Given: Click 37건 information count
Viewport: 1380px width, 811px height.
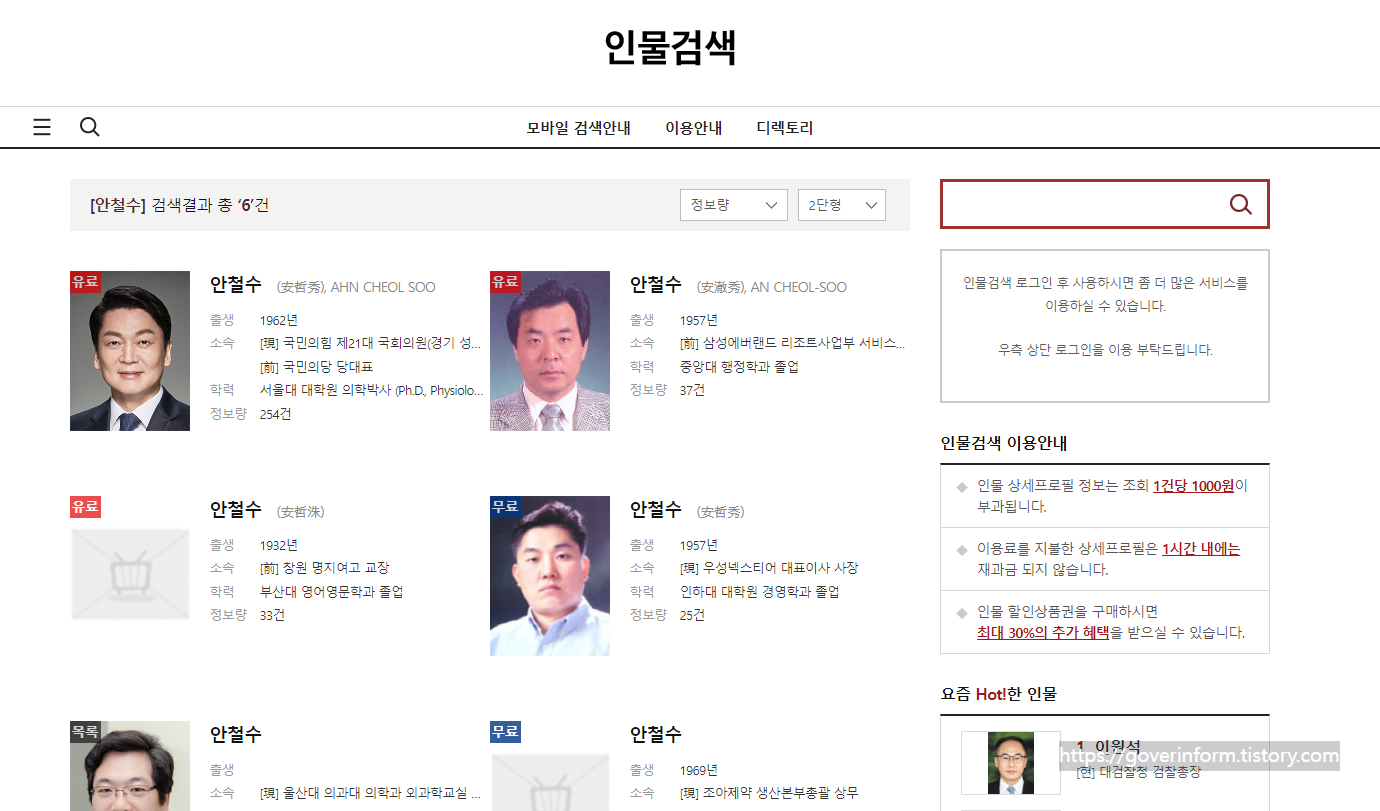Looking at the screenshot, I should [692, 390].
